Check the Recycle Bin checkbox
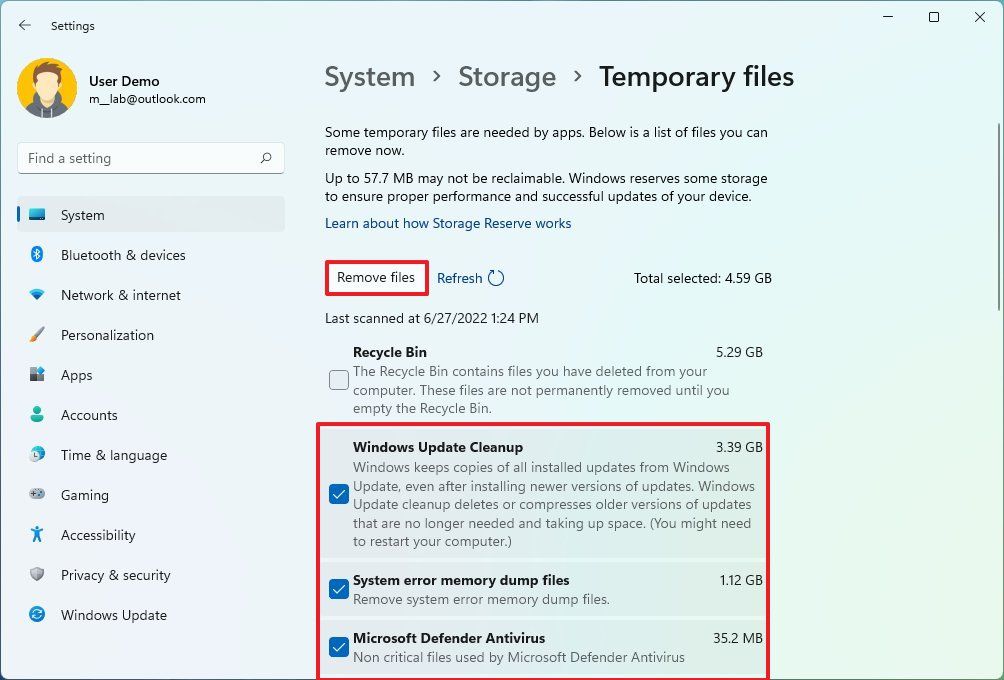 338,380
